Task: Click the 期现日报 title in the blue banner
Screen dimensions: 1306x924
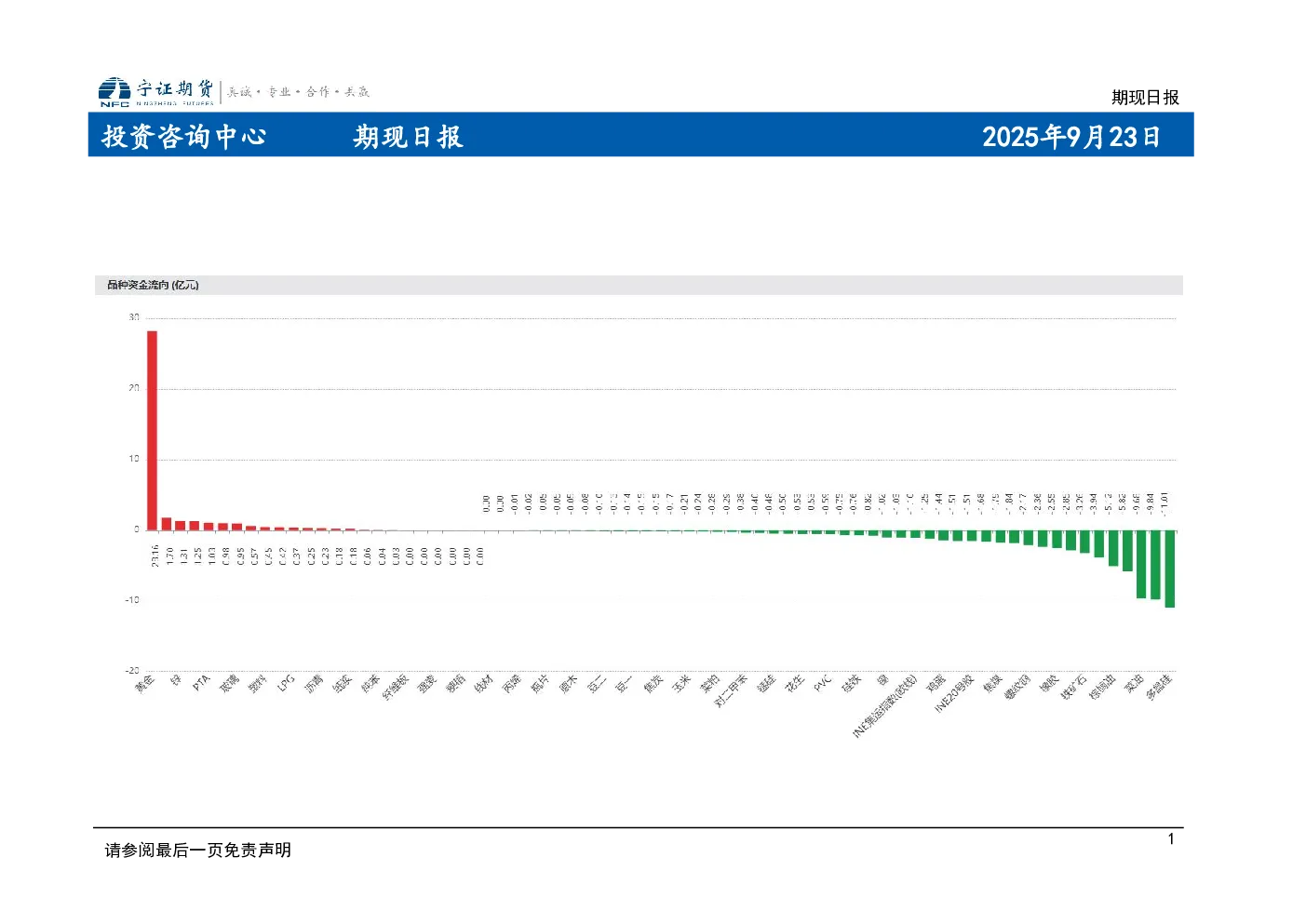Action: click(408, 137)
